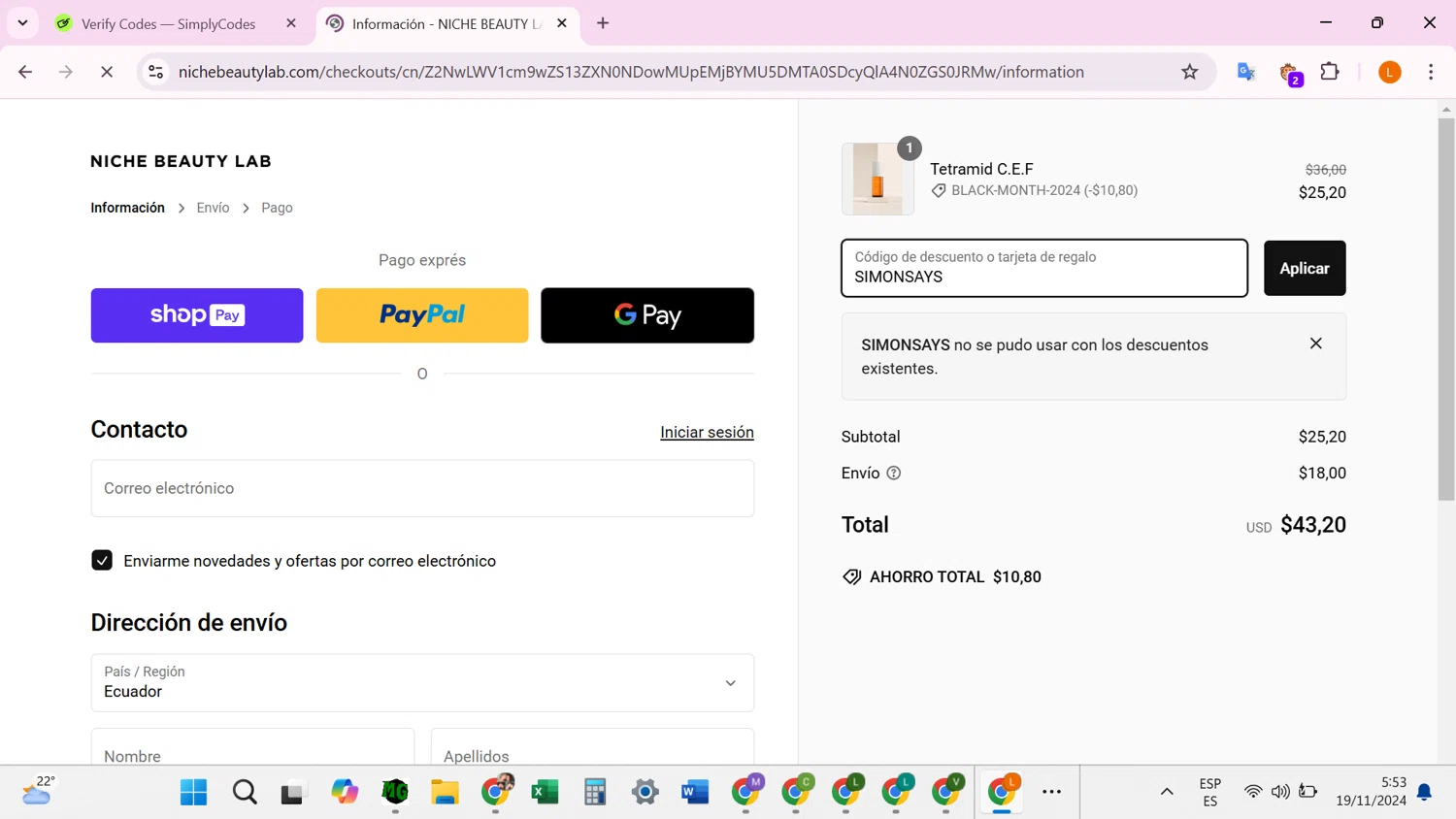The image size is (1456, 819).
Task: Click the Tetramid C.E.F product thumbnail
Action: pyautogui.click(x=877, y=179)
